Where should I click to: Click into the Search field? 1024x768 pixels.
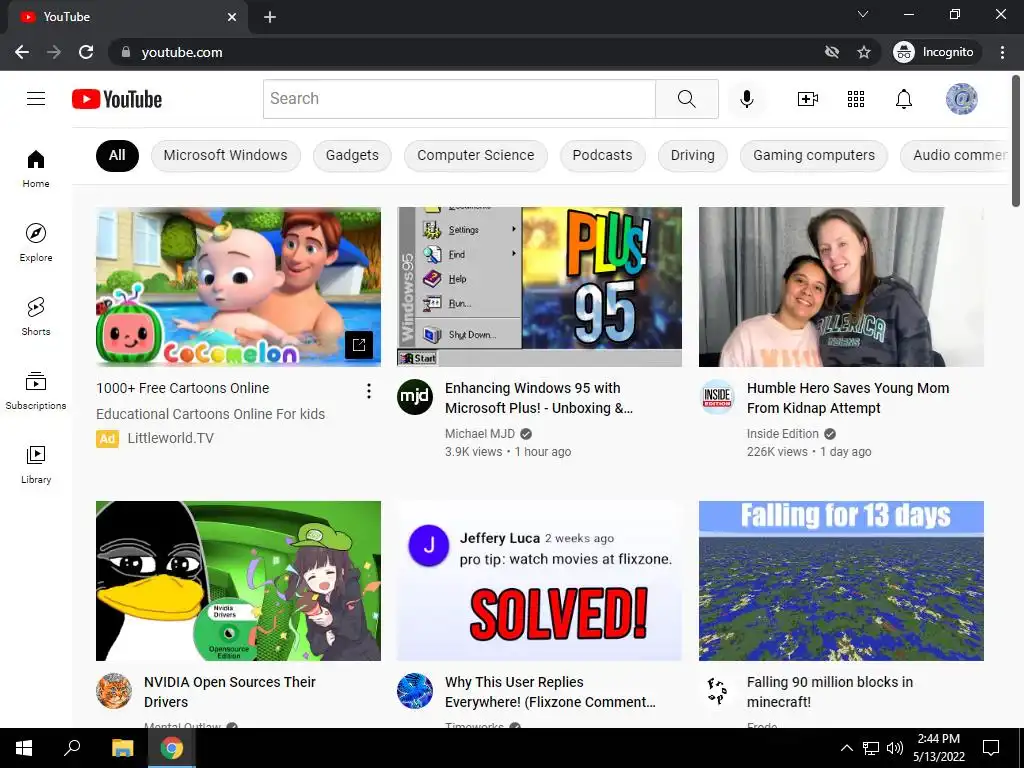pyautogui.click(x=459, y=99)
